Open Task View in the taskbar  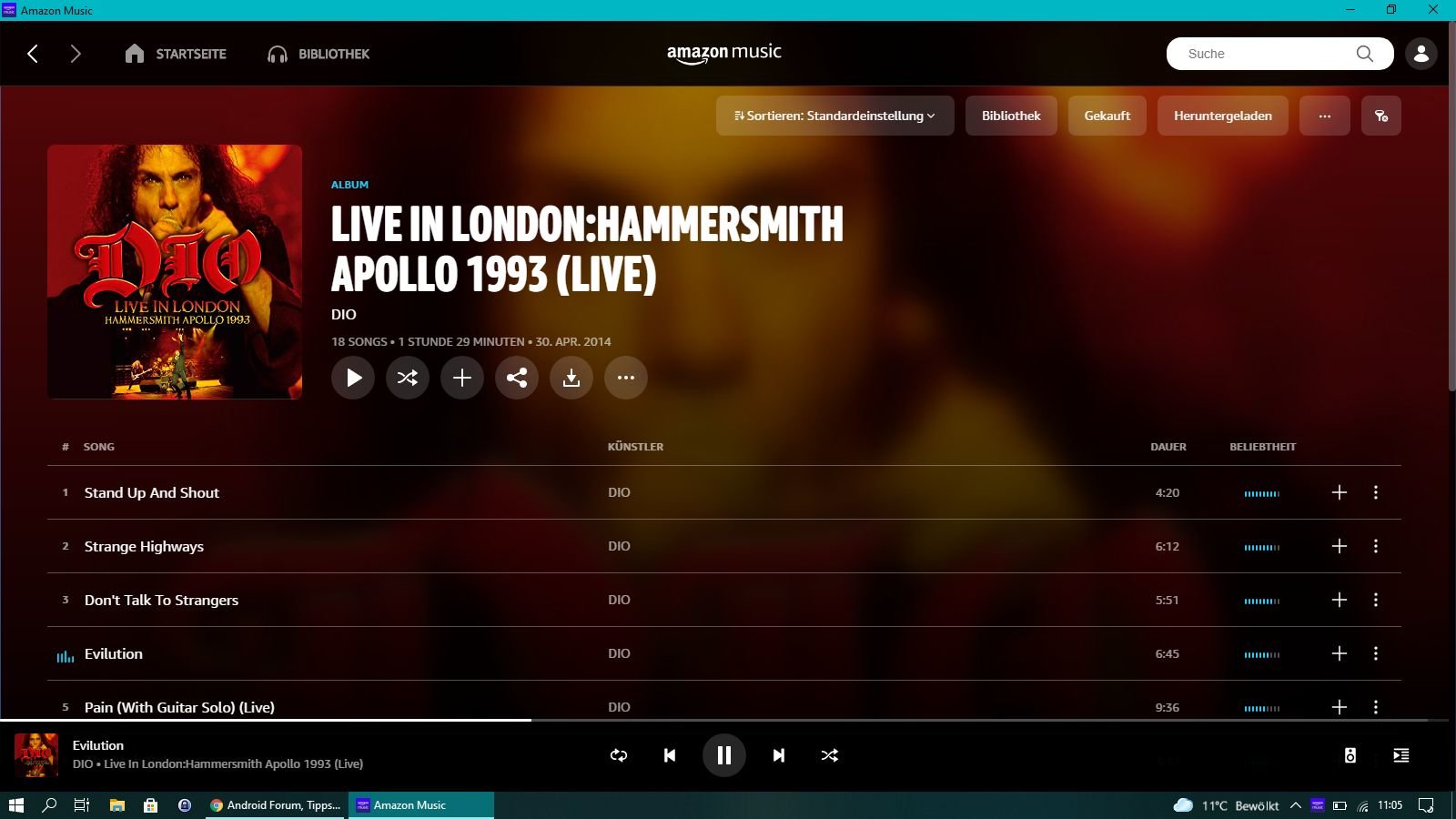click(82, 805)
